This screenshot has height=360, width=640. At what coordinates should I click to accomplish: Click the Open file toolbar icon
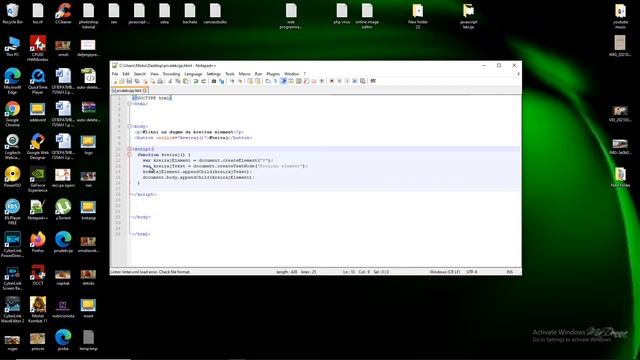[122, 81]
